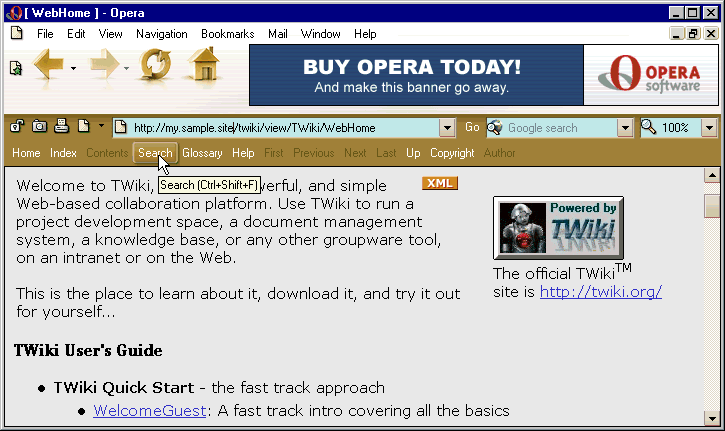The image size is (725, 431).
Task: Go to the Home page icon
Action: [x=204, y=67]
